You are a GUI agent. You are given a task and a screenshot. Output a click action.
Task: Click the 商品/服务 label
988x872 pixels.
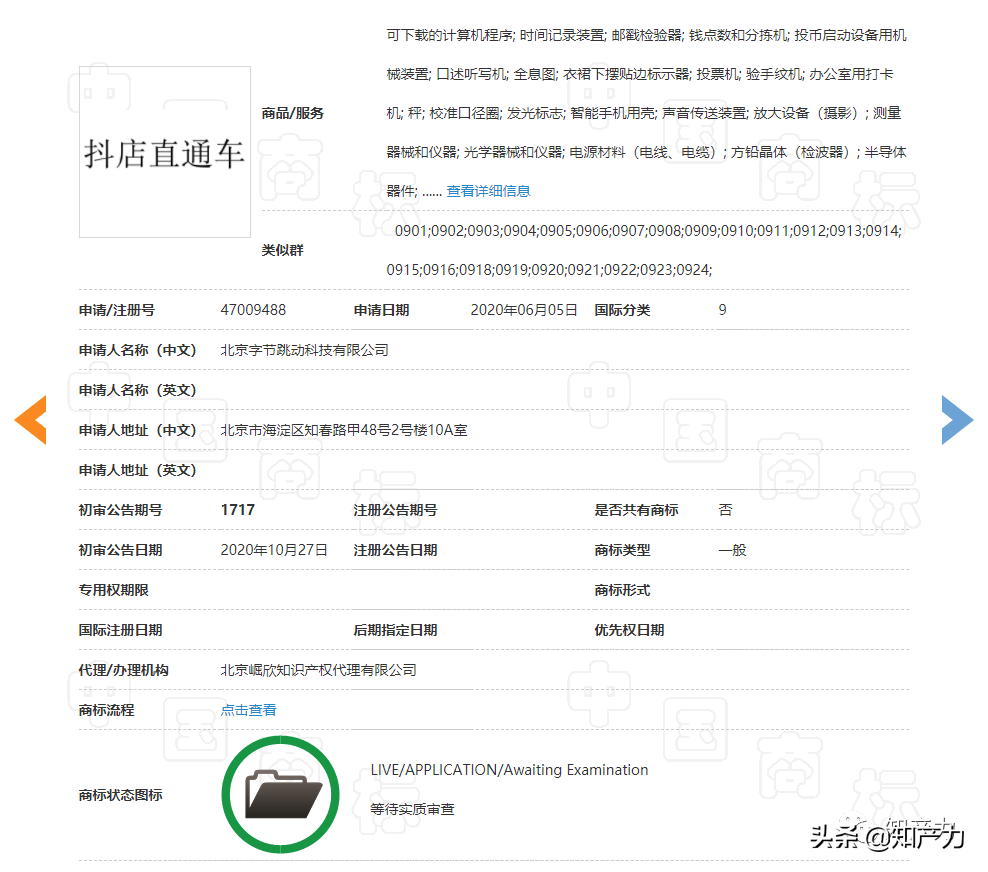[292, 113]
